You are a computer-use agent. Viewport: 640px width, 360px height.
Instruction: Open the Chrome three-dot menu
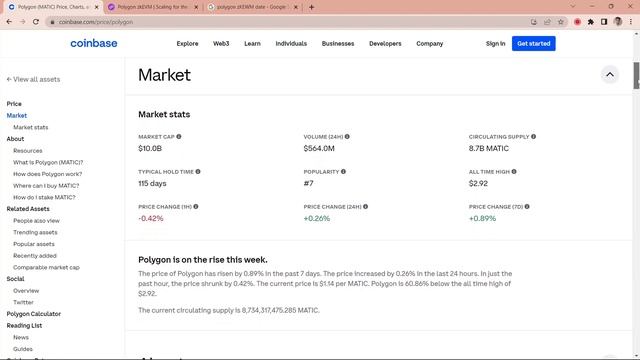tap(631, 22)
